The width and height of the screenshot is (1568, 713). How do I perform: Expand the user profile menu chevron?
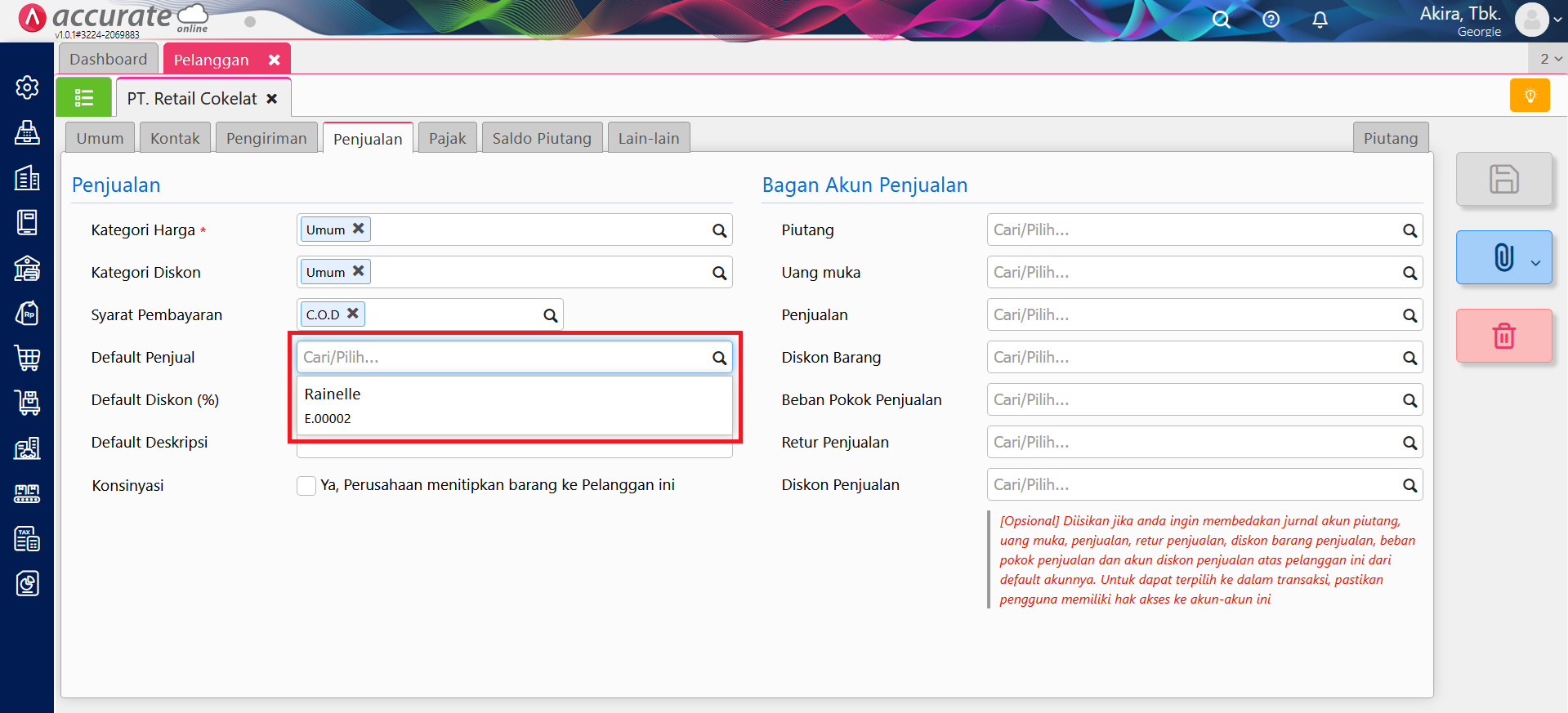tap(1557, 20)
